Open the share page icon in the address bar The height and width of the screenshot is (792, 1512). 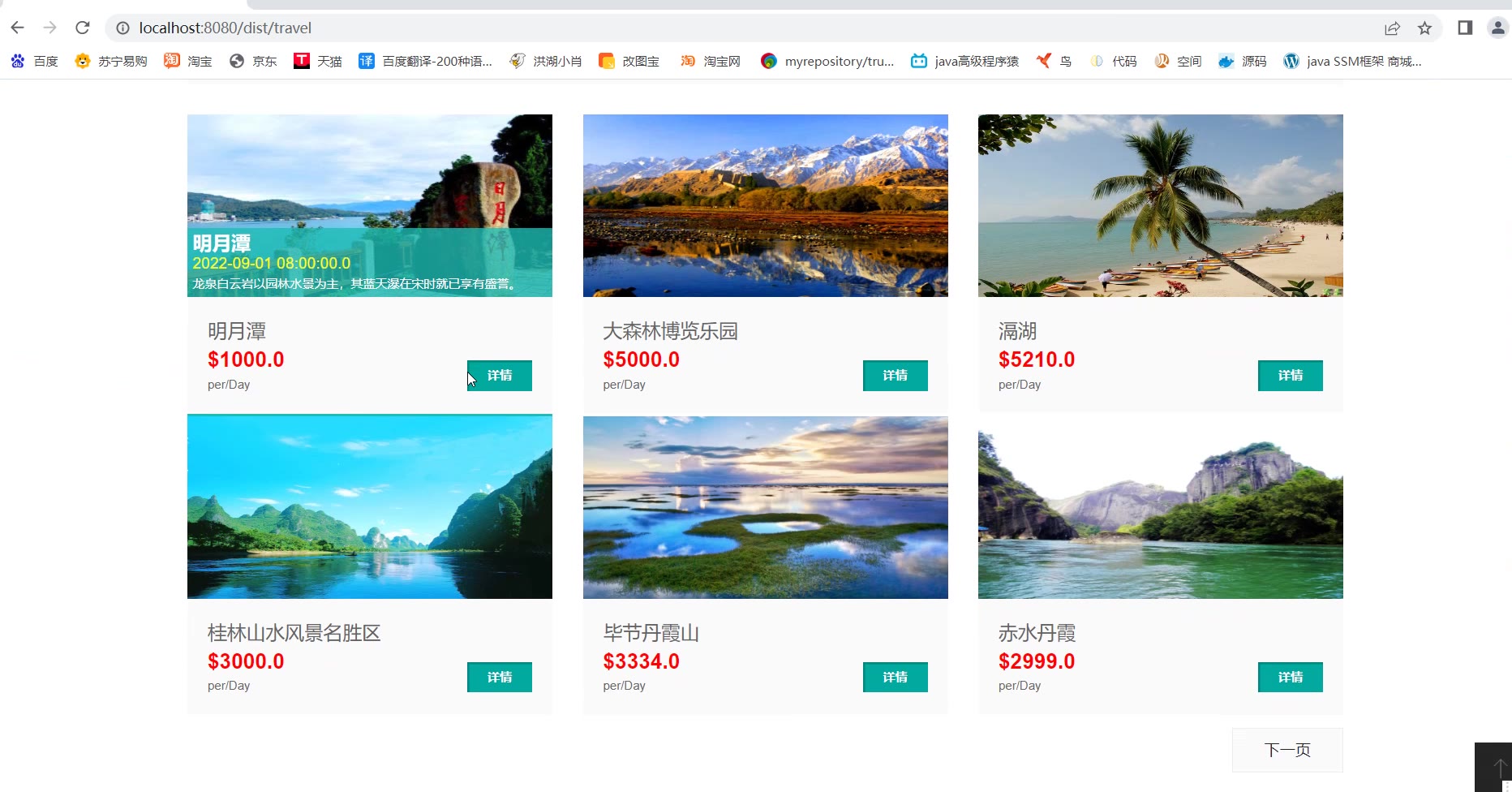(x=1392, y=28)
